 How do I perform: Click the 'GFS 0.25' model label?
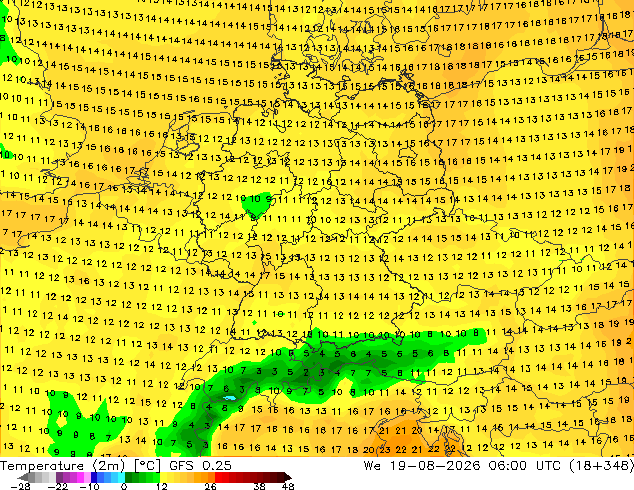[x=200, y=466]
